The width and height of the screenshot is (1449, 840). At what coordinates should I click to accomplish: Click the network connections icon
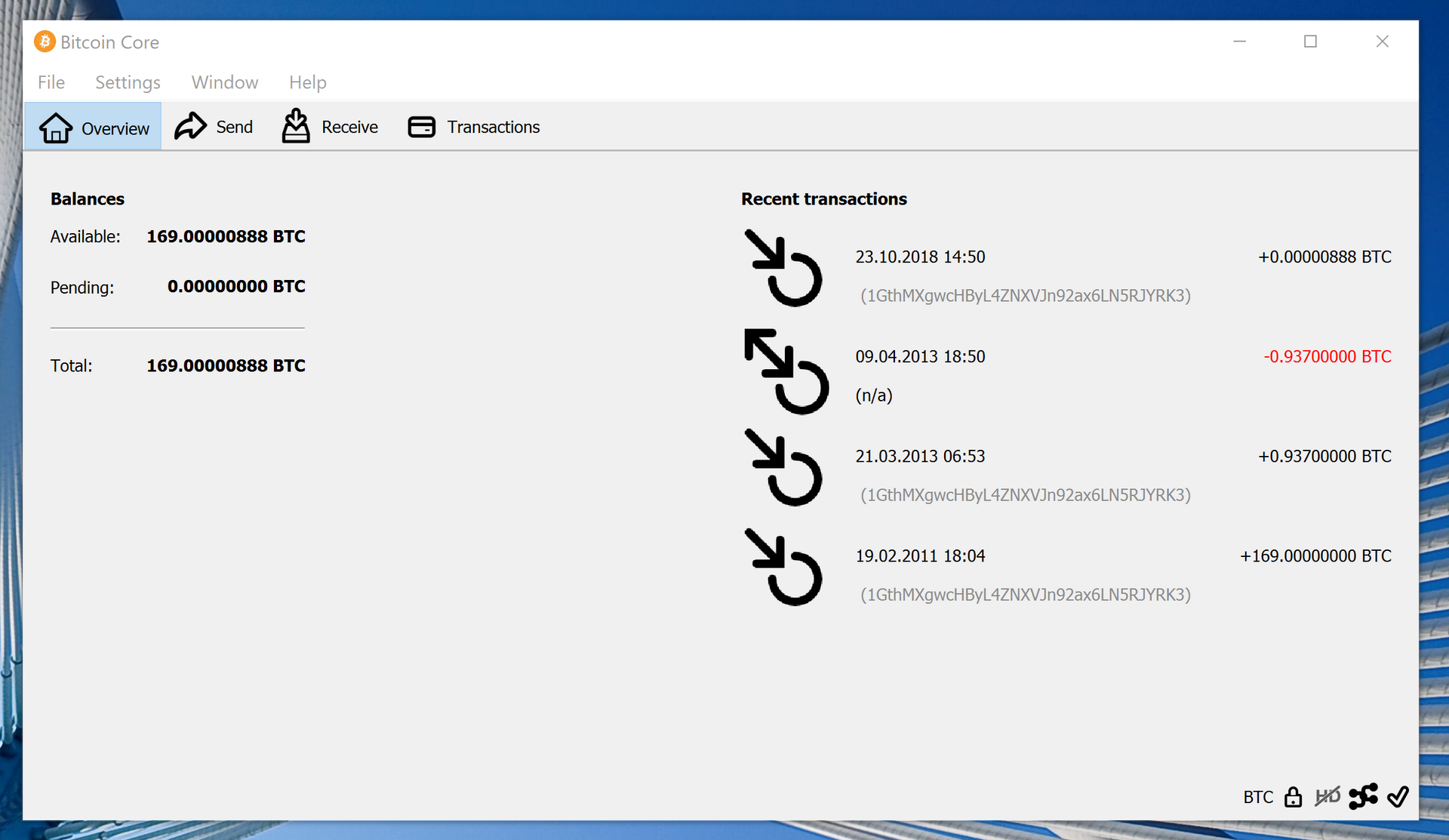tap(1363, 796)
